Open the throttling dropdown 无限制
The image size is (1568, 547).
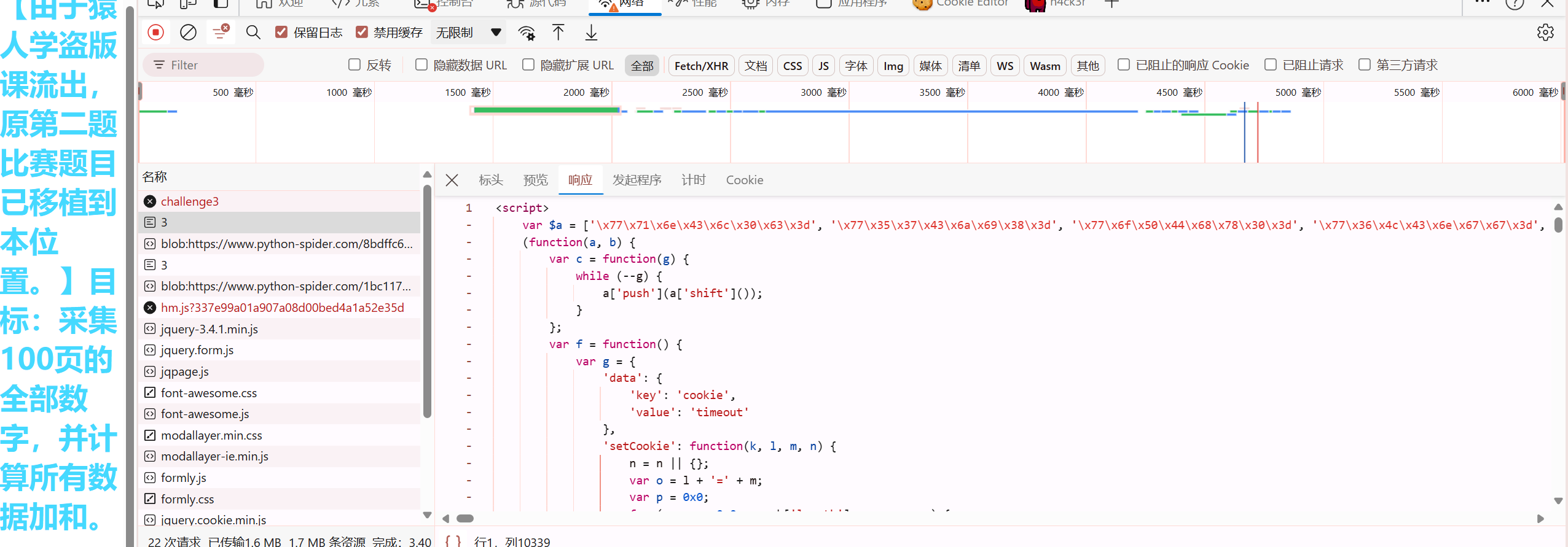(x=469, y=32)
